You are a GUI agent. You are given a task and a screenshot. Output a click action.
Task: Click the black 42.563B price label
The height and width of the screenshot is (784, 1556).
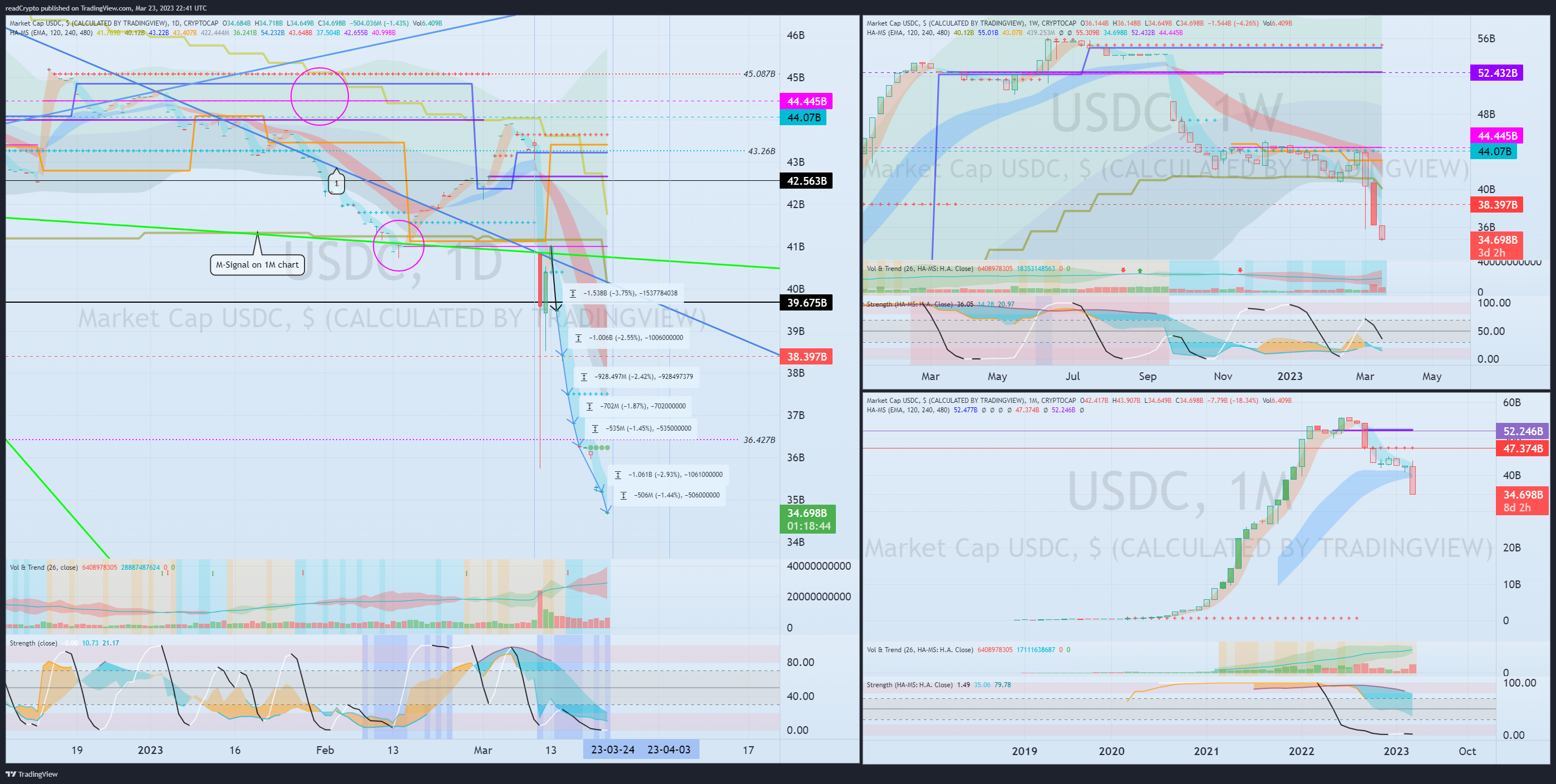click(806, 181)
